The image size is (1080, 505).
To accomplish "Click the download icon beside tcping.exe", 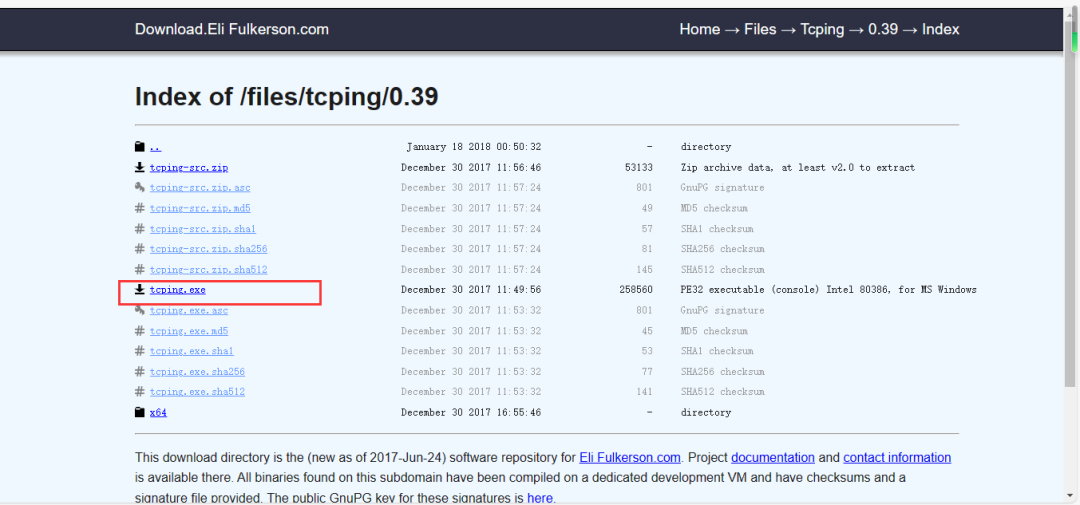I will [x=140, y=290].
